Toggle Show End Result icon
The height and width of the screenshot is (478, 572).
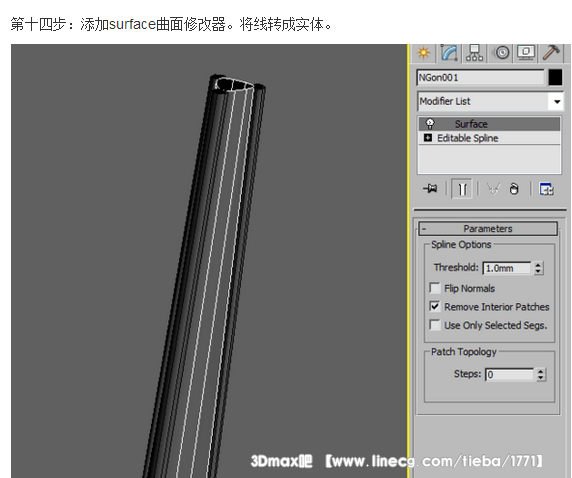(x=462, y=189)
